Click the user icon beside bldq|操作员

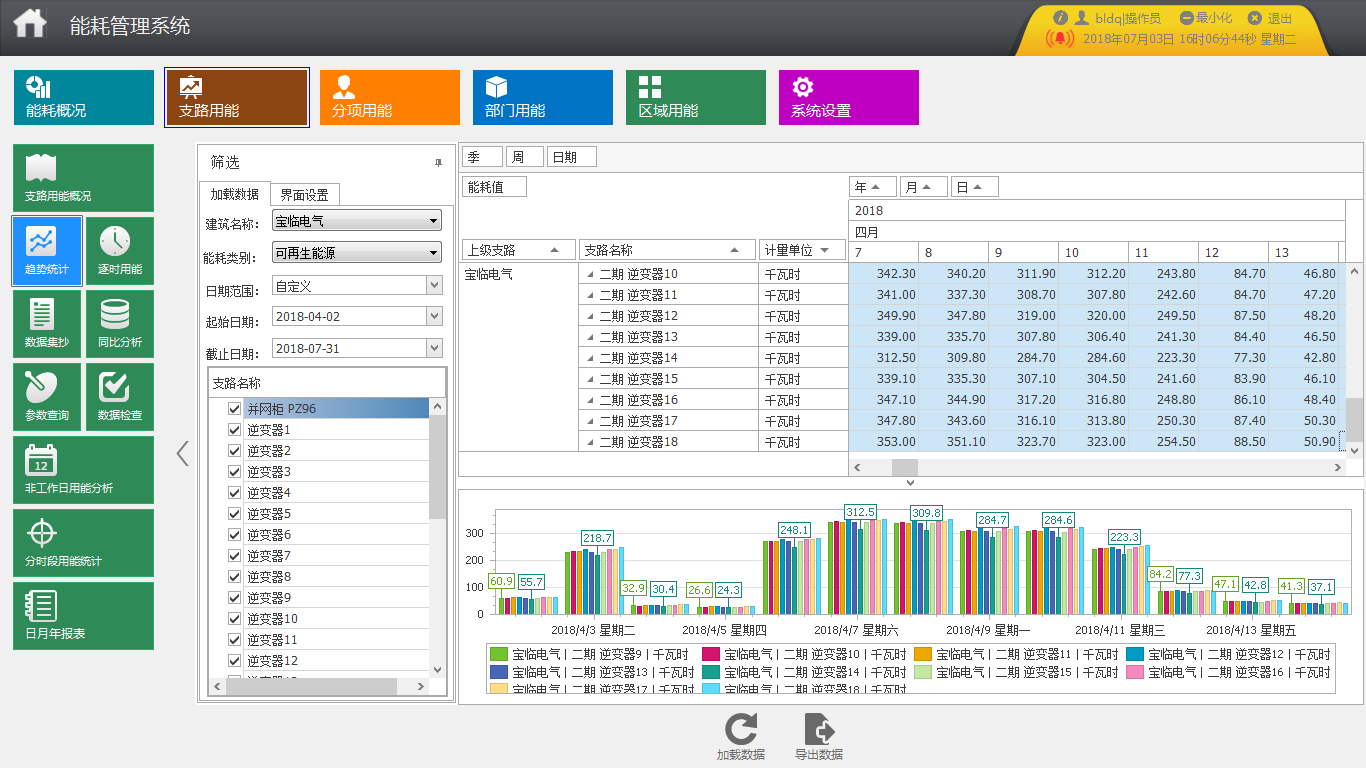coord(1081,18)
